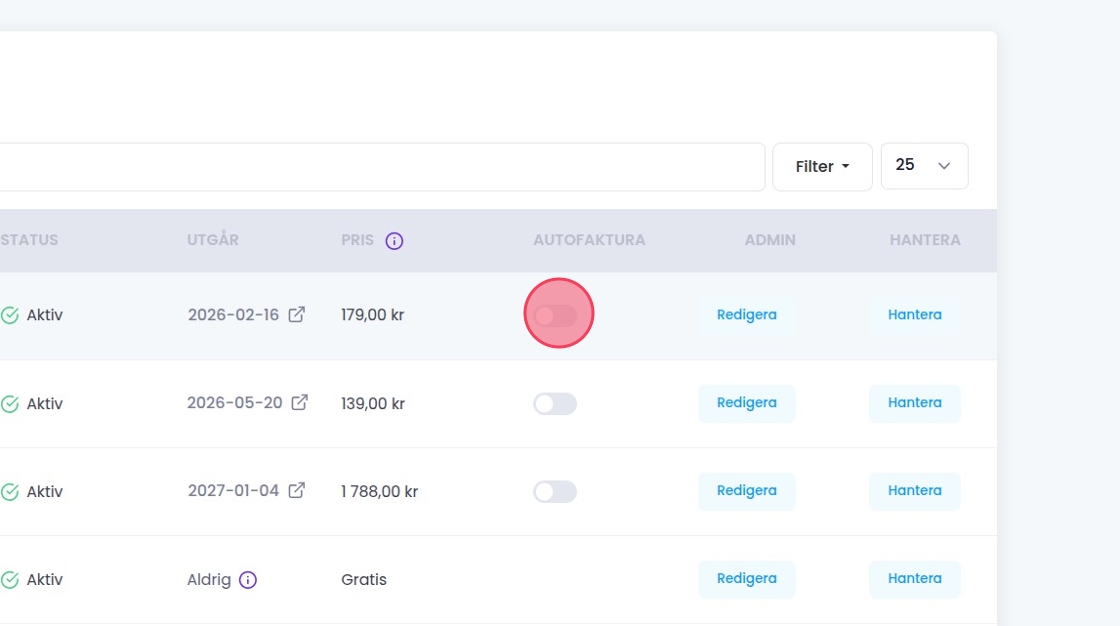Click into the search input field
This screenshot has width=1120, height=626.
pos(380,167)
